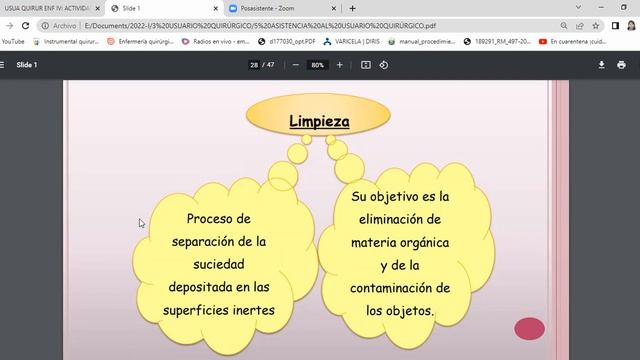The height and width of the screenshot is (360, 640).
Task: Download the PDF file
Action: click(602, 65)
